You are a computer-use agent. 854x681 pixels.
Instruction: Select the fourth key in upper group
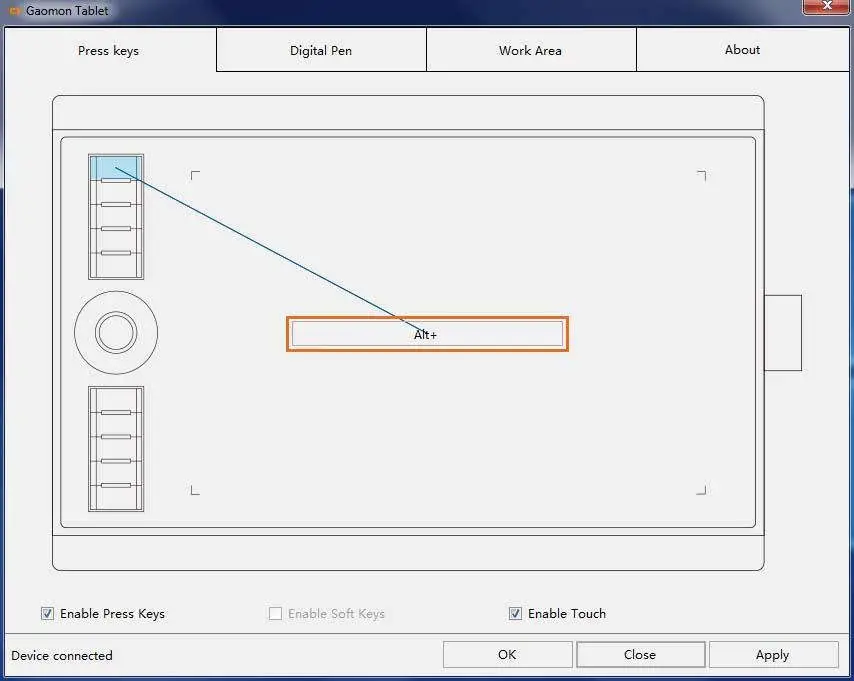tap(116, 240)
